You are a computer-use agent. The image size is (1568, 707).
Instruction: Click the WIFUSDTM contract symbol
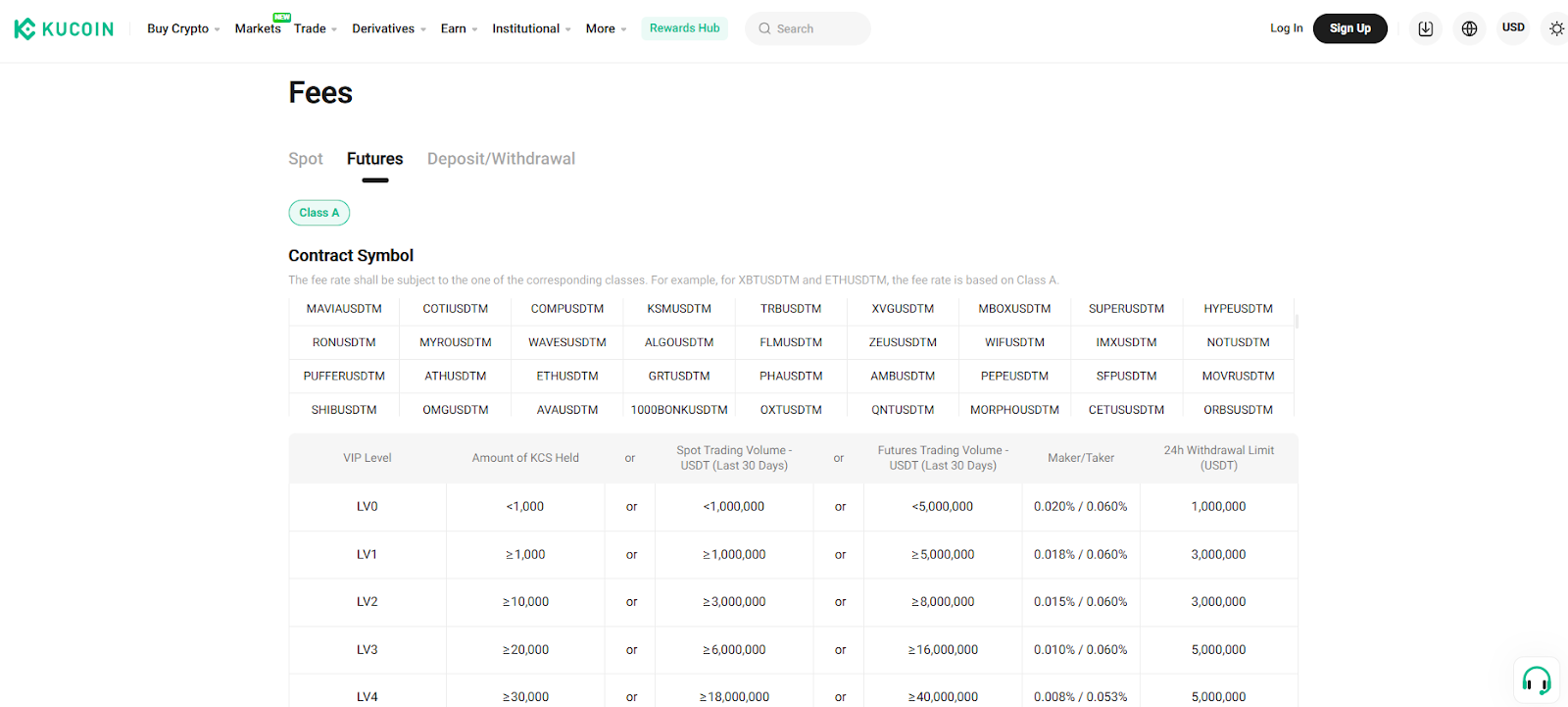1014,342
